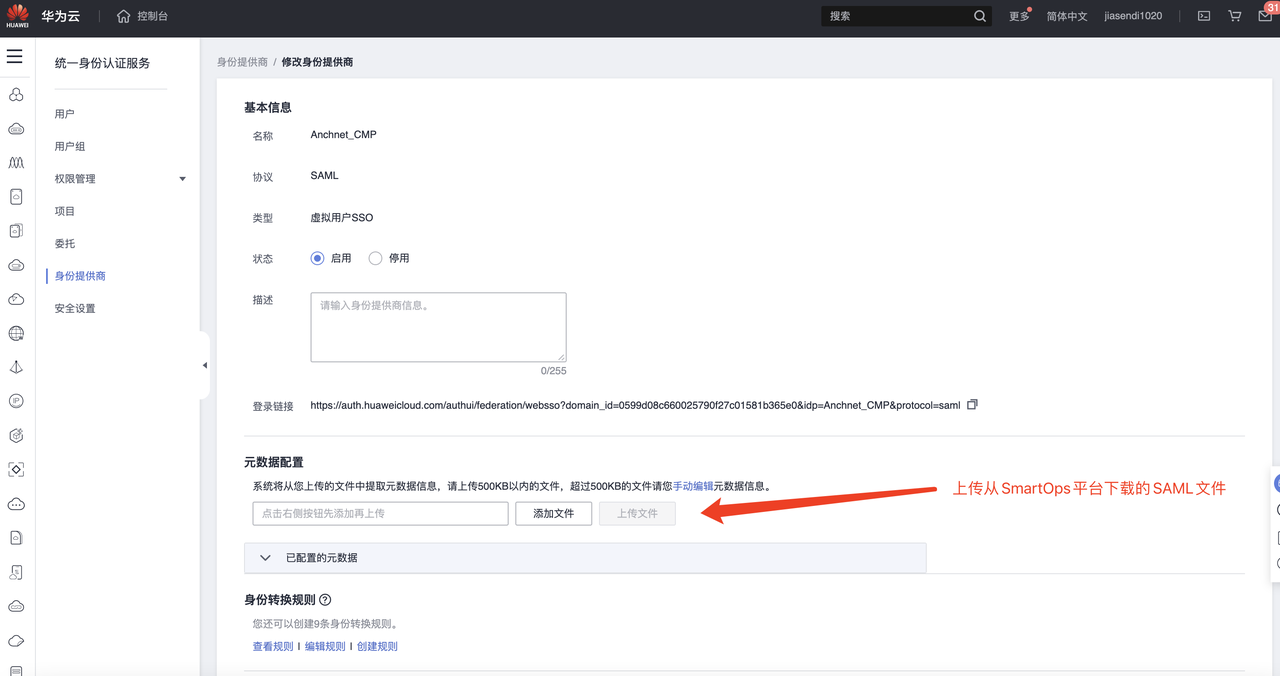Open the 查看规则 link
Viewport: 1280px width, 676px height.
click(x=273, y=646)
